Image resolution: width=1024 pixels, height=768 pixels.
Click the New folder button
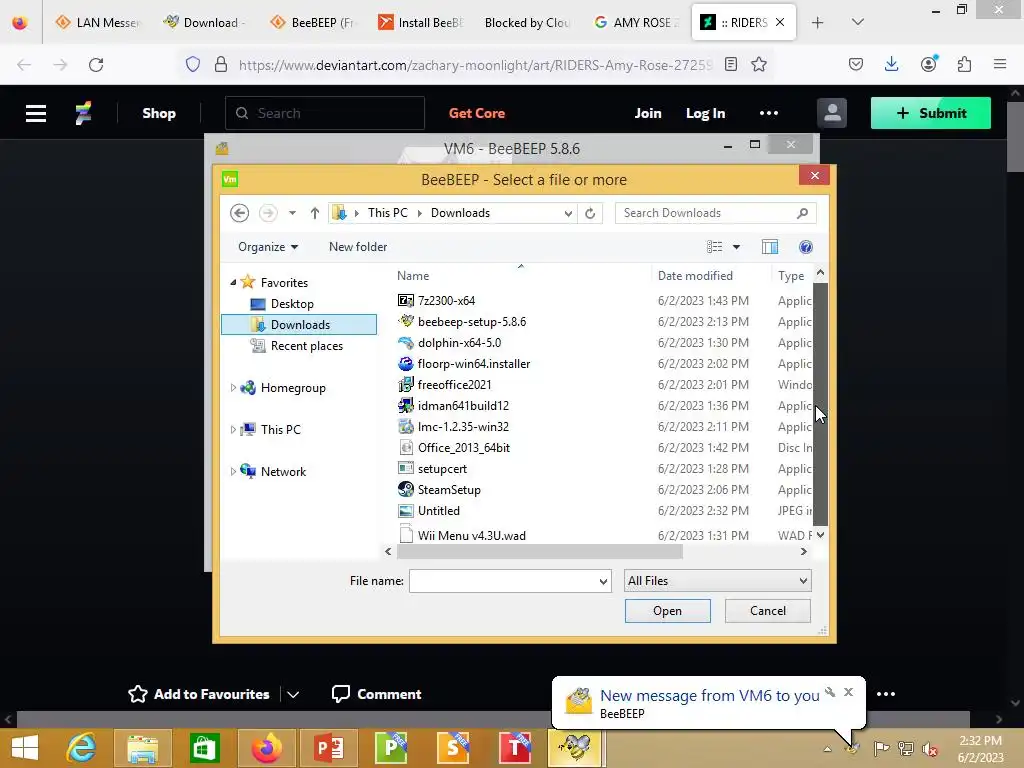tap(358, 247)
